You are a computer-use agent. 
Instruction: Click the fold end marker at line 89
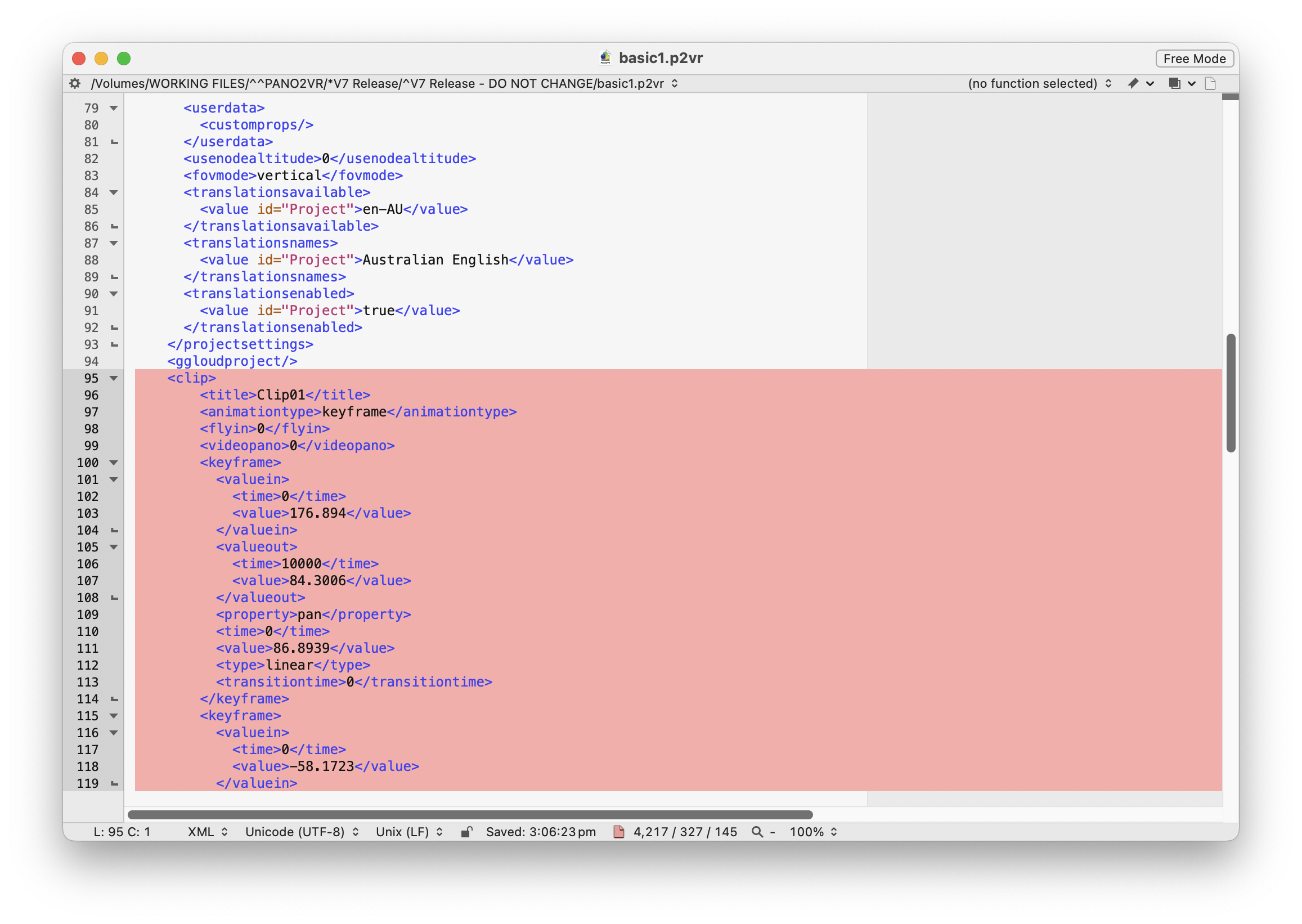pos(114,277)
